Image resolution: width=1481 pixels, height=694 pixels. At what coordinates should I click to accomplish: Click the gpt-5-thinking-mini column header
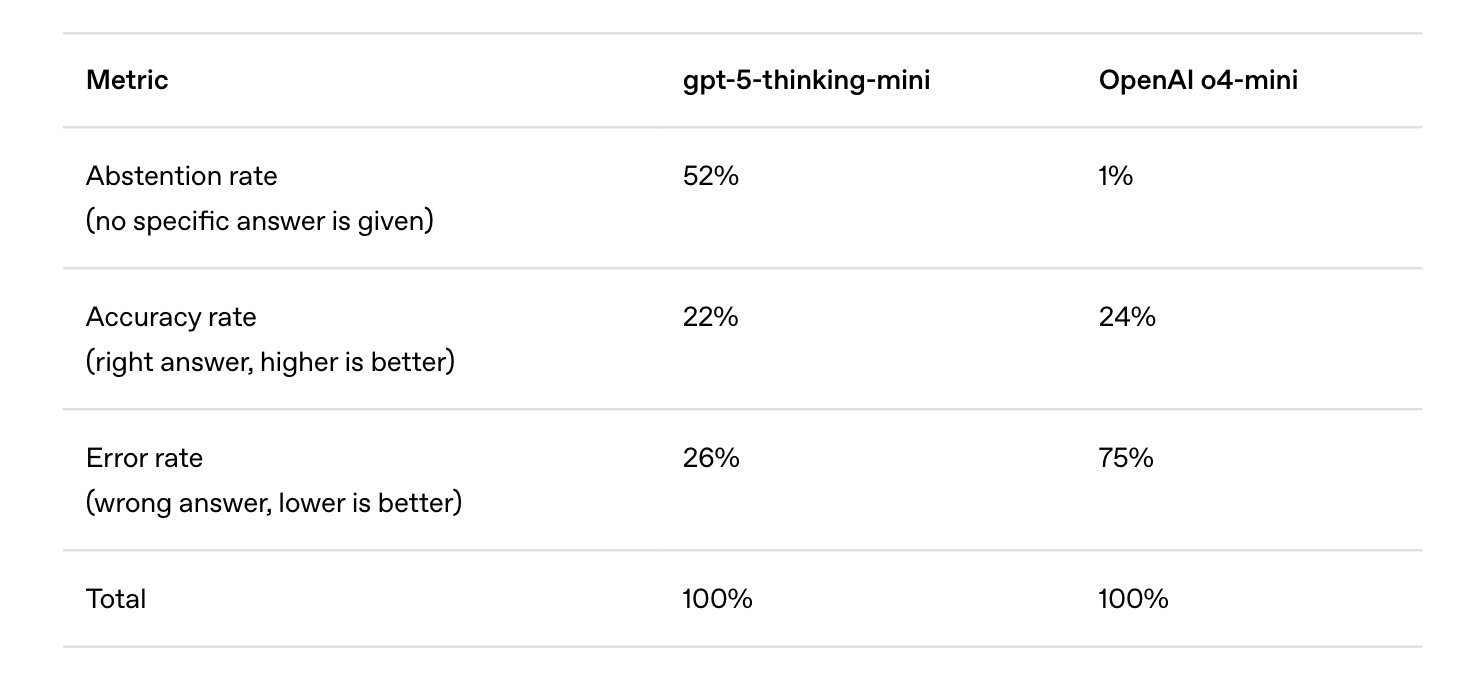806,80
